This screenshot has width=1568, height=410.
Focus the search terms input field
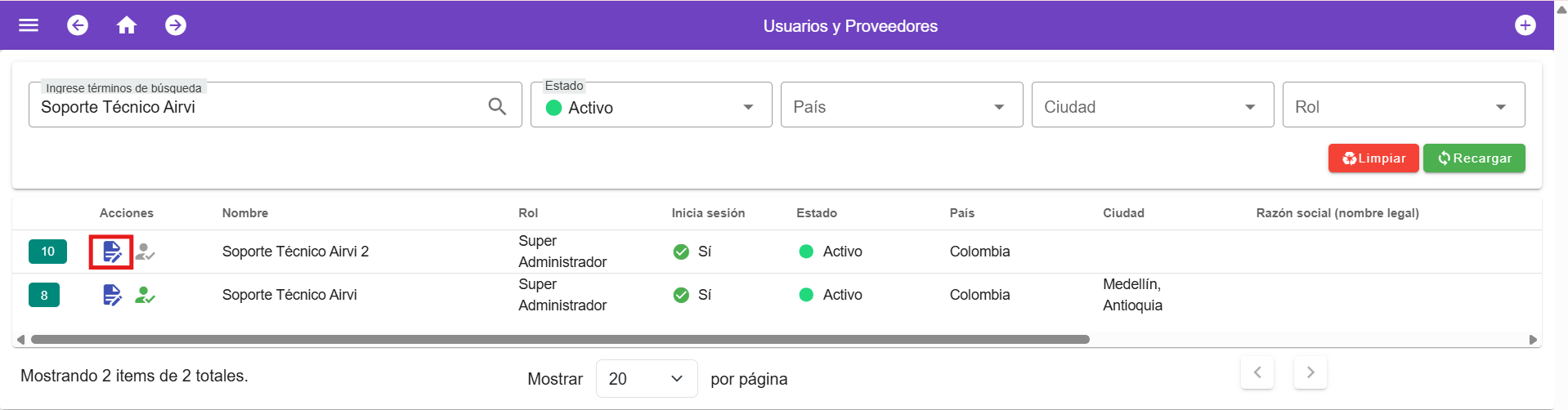[x=258, y=107]
